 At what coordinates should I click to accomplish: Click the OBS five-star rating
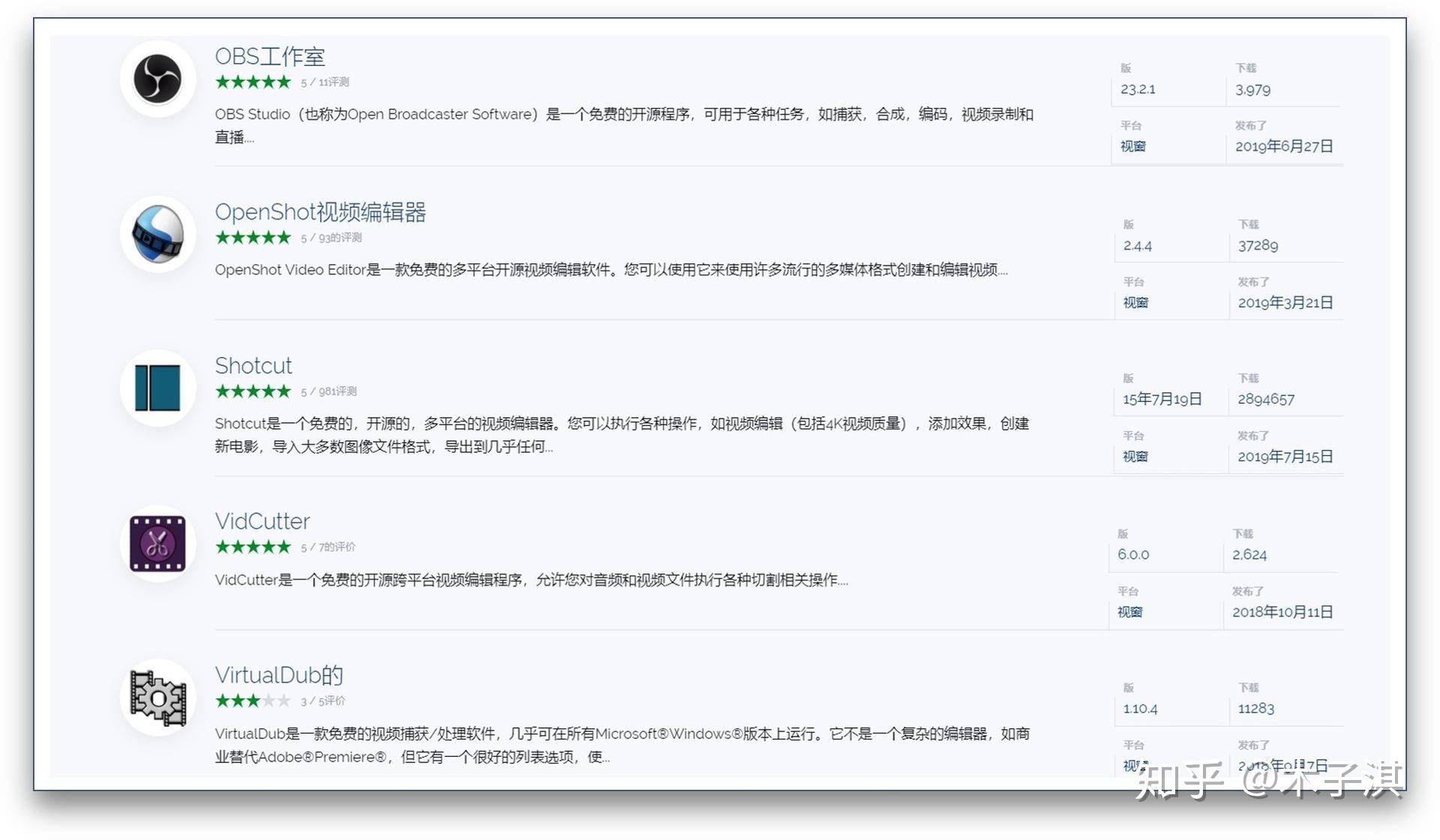[x=253, y=82]
